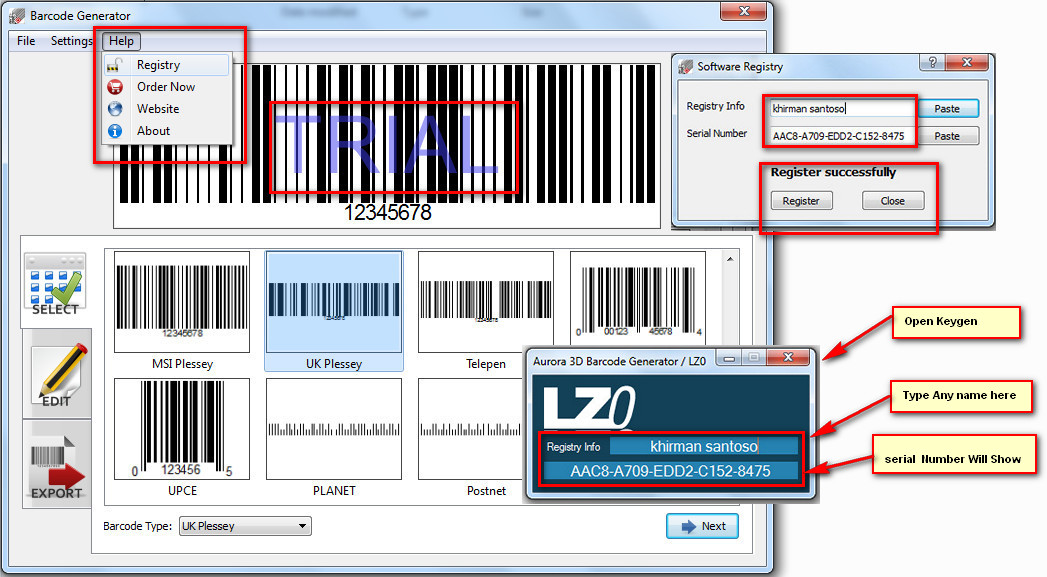Image resolution: width=1047 pixels, height=577 pixels.
Task: Click keygen serial AAC8-A709-EDD2-C152-8475
Action: point(670,471)
